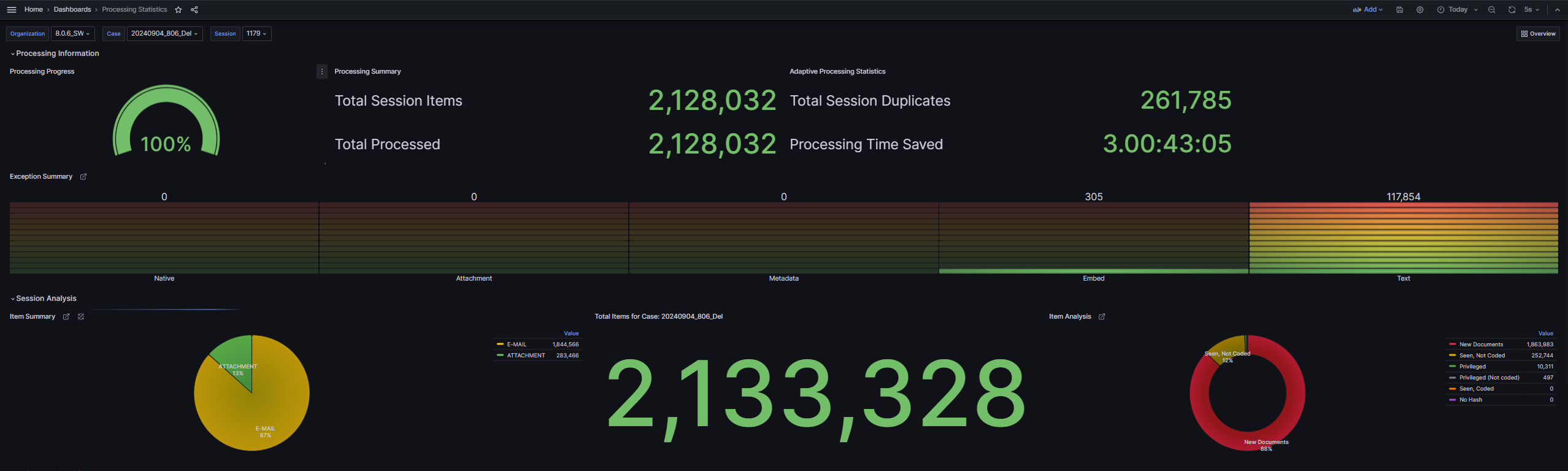Collapse the Processing Information row
Screen dimensions: 1568x471
tap(55, 53)
